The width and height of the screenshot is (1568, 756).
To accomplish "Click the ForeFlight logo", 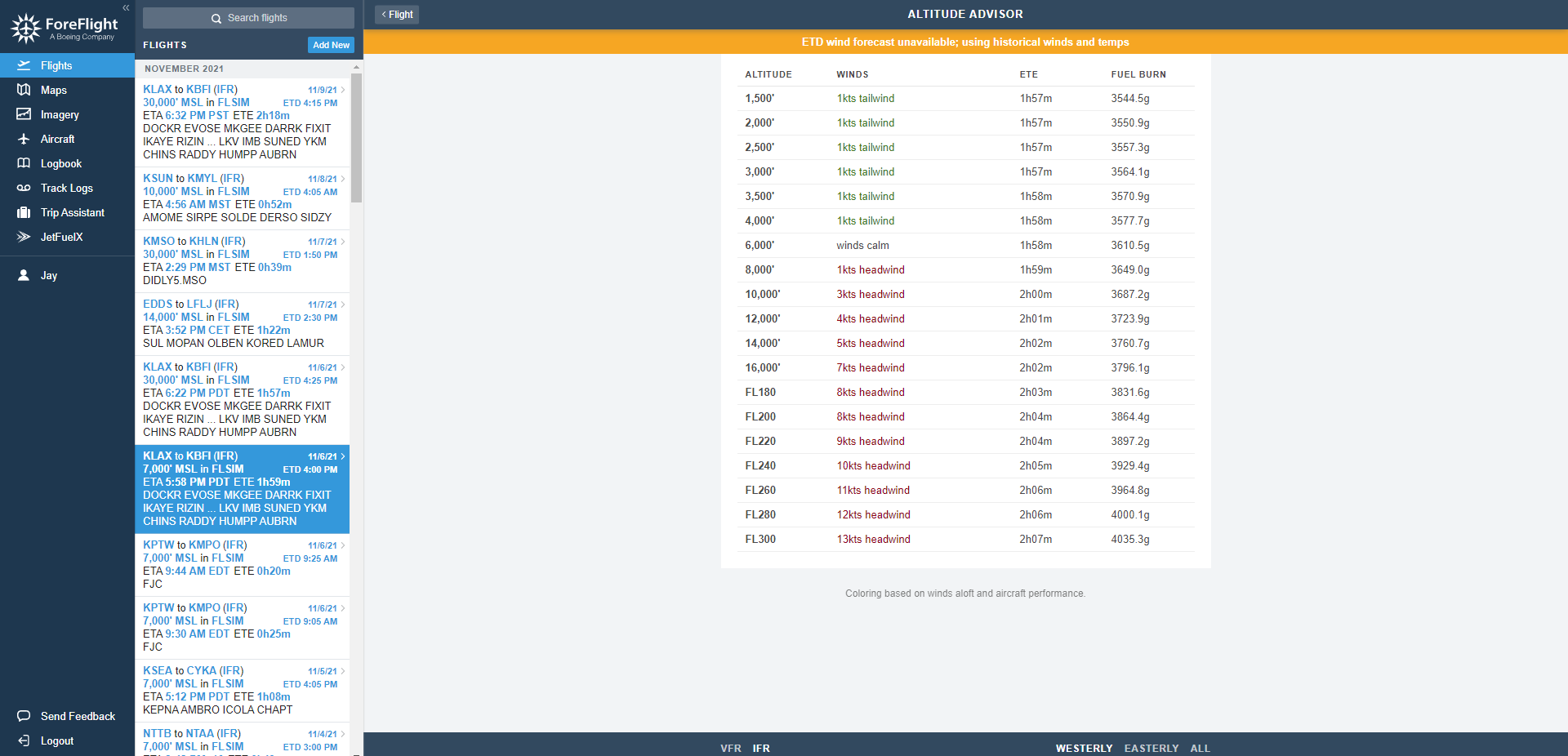I will click(x=64, y=28).
